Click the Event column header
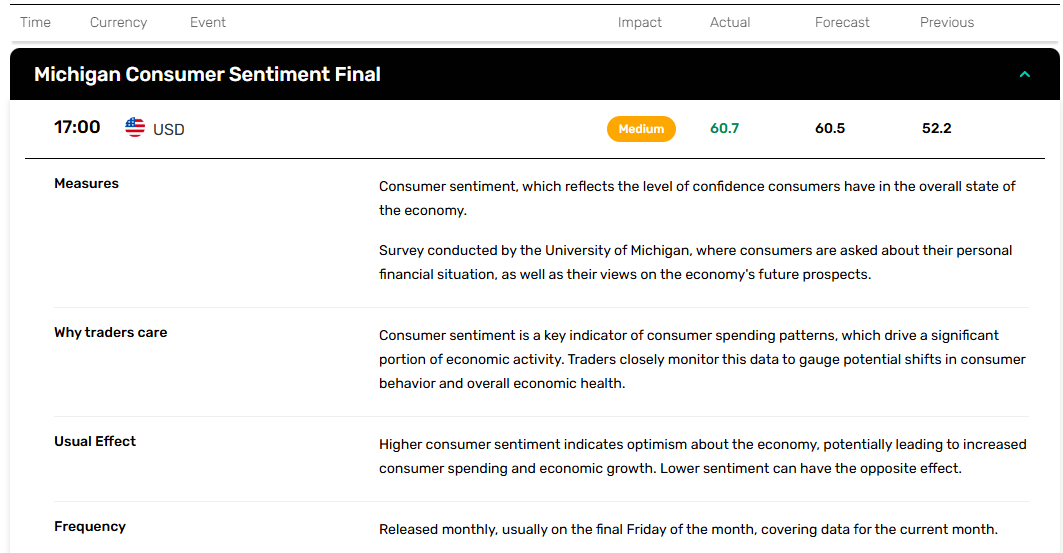Screen dimensions: 1063x553 coord(207,22)
